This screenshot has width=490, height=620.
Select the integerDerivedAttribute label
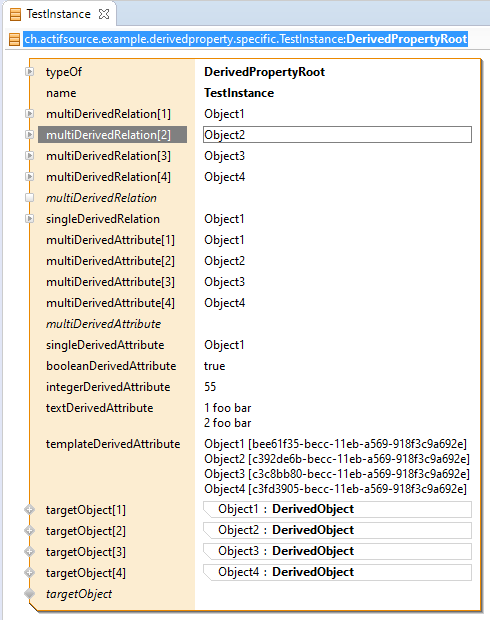tap(108, 387)
